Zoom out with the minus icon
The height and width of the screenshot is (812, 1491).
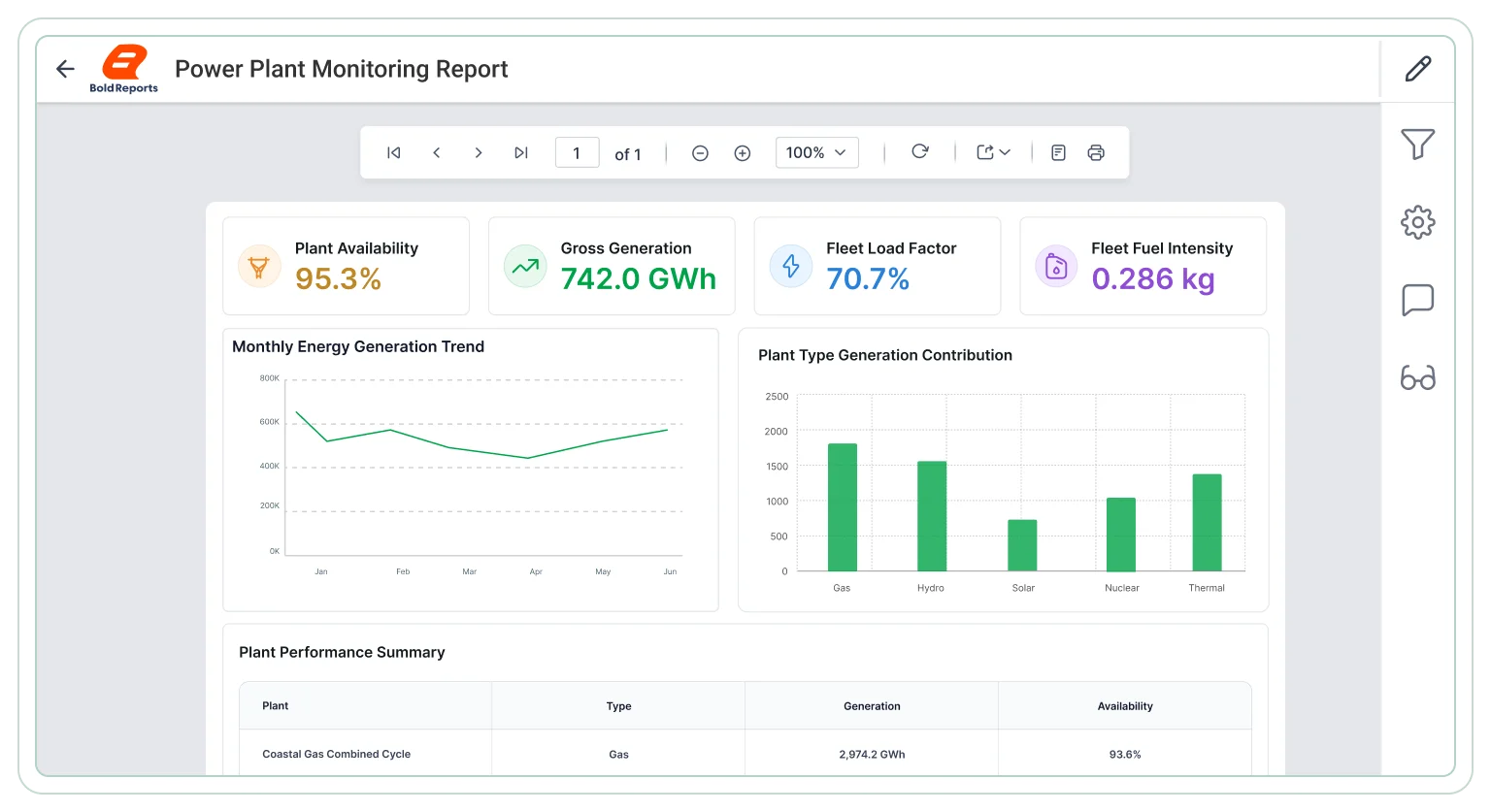pyautogui.click(x=700, y=153)
